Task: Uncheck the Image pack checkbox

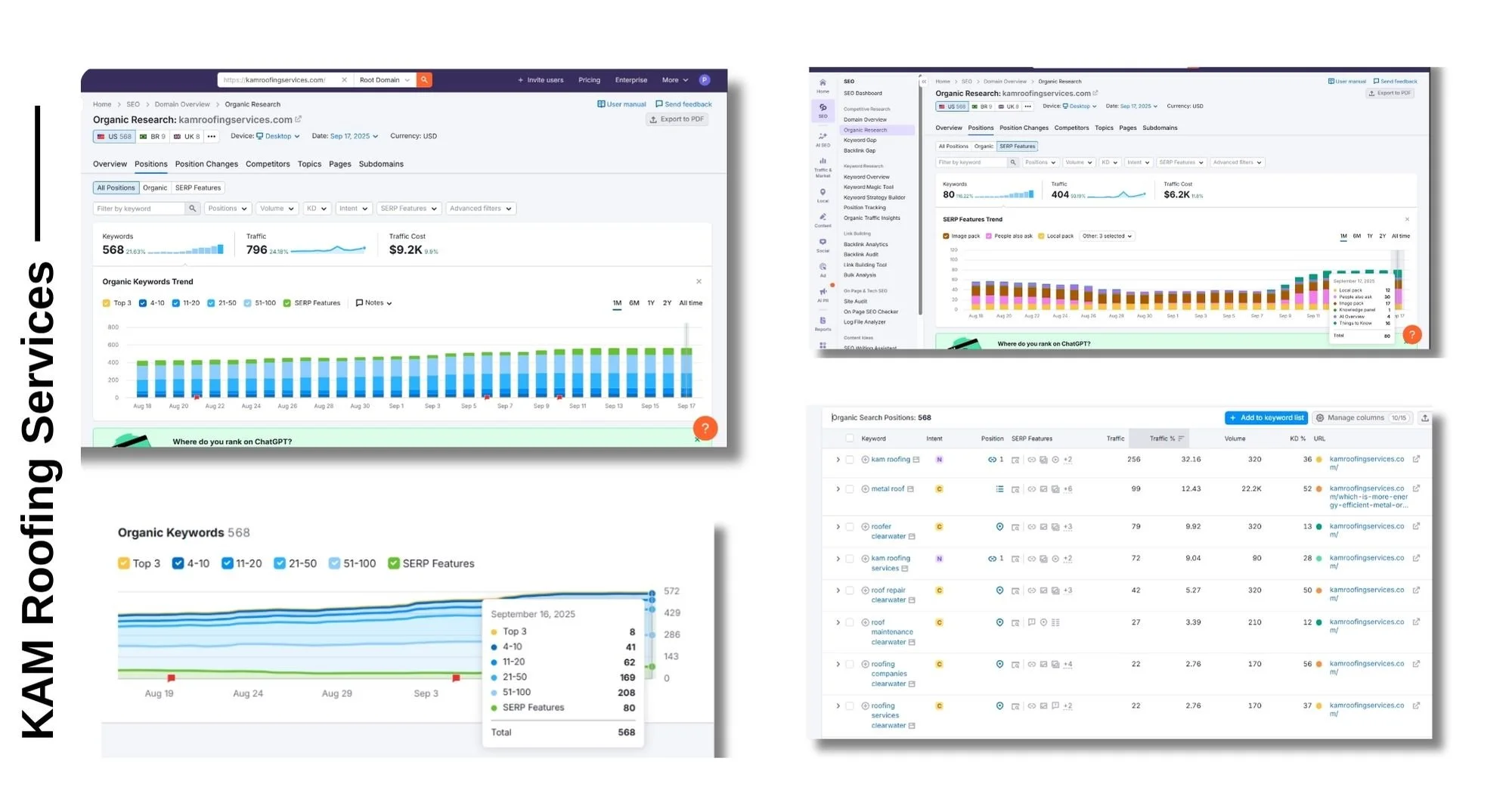Action: click(x=946, y=236)
